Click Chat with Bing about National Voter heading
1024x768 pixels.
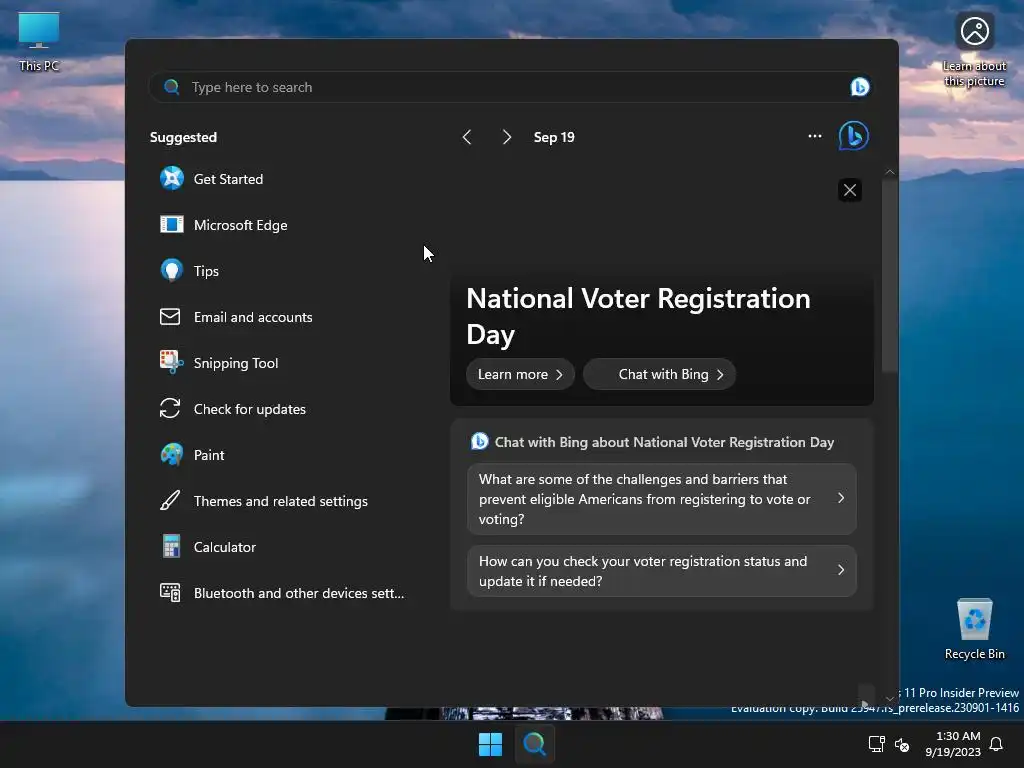tap(664, 442)
